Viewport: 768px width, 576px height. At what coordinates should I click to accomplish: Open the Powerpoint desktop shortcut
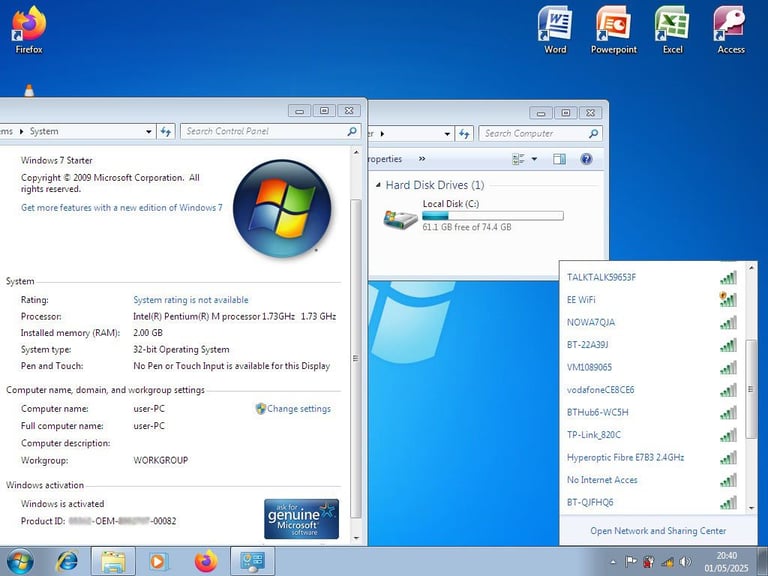click(x=614, y=29)
